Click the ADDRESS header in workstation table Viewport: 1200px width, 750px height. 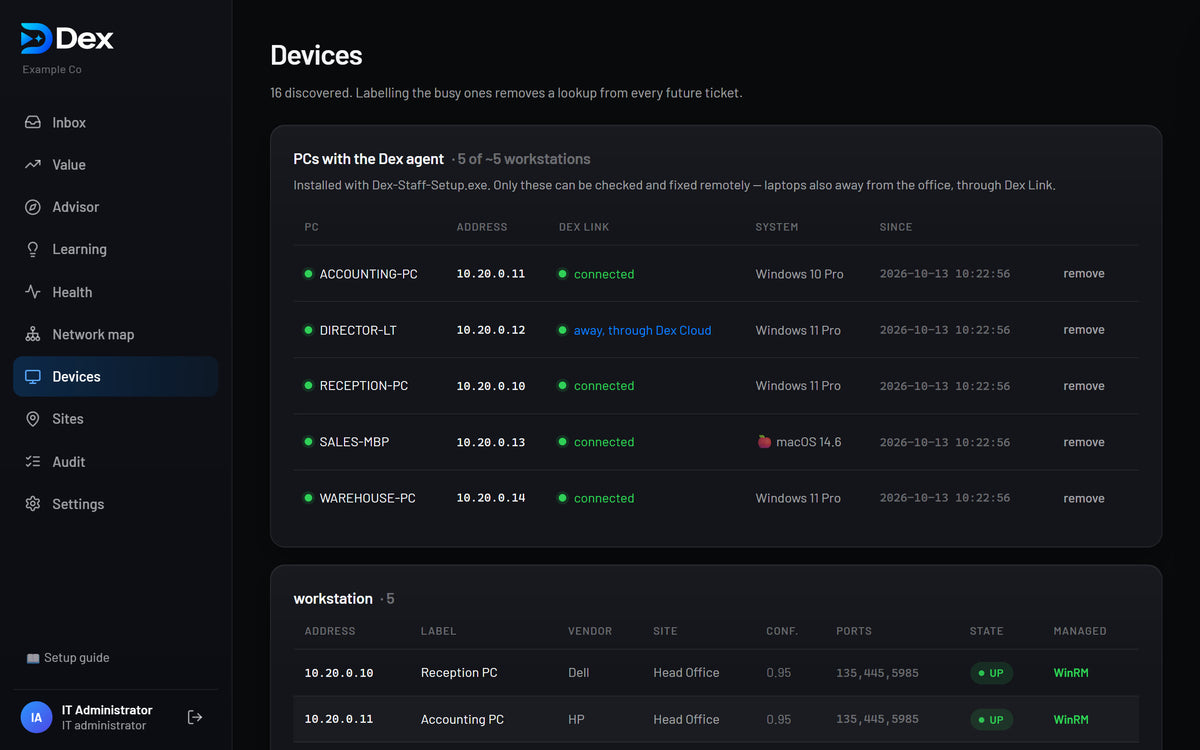pos(330,631)
